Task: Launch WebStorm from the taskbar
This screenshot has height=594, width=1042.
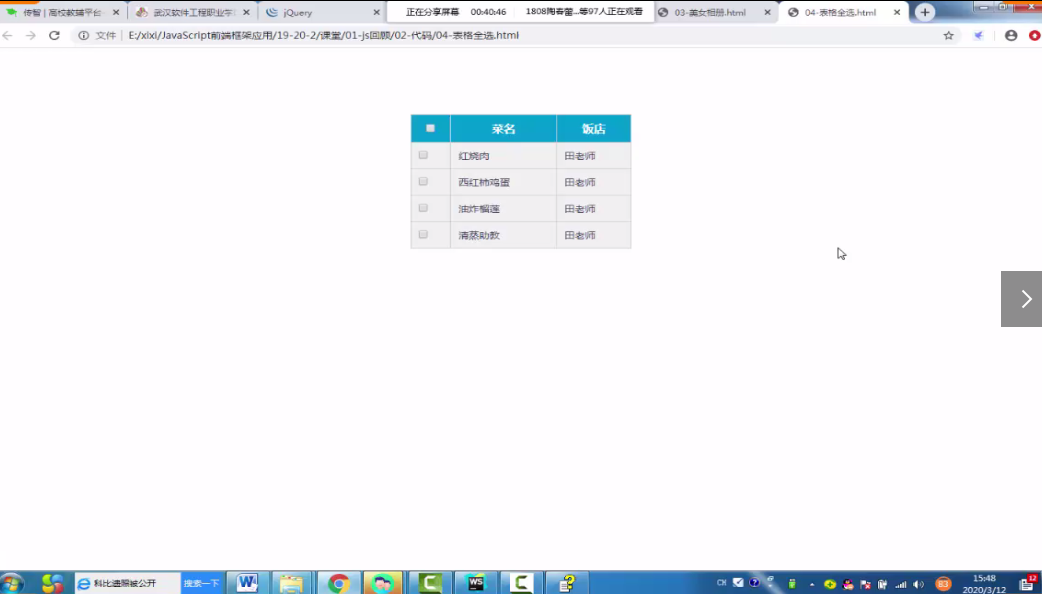Action: point(476,583)
